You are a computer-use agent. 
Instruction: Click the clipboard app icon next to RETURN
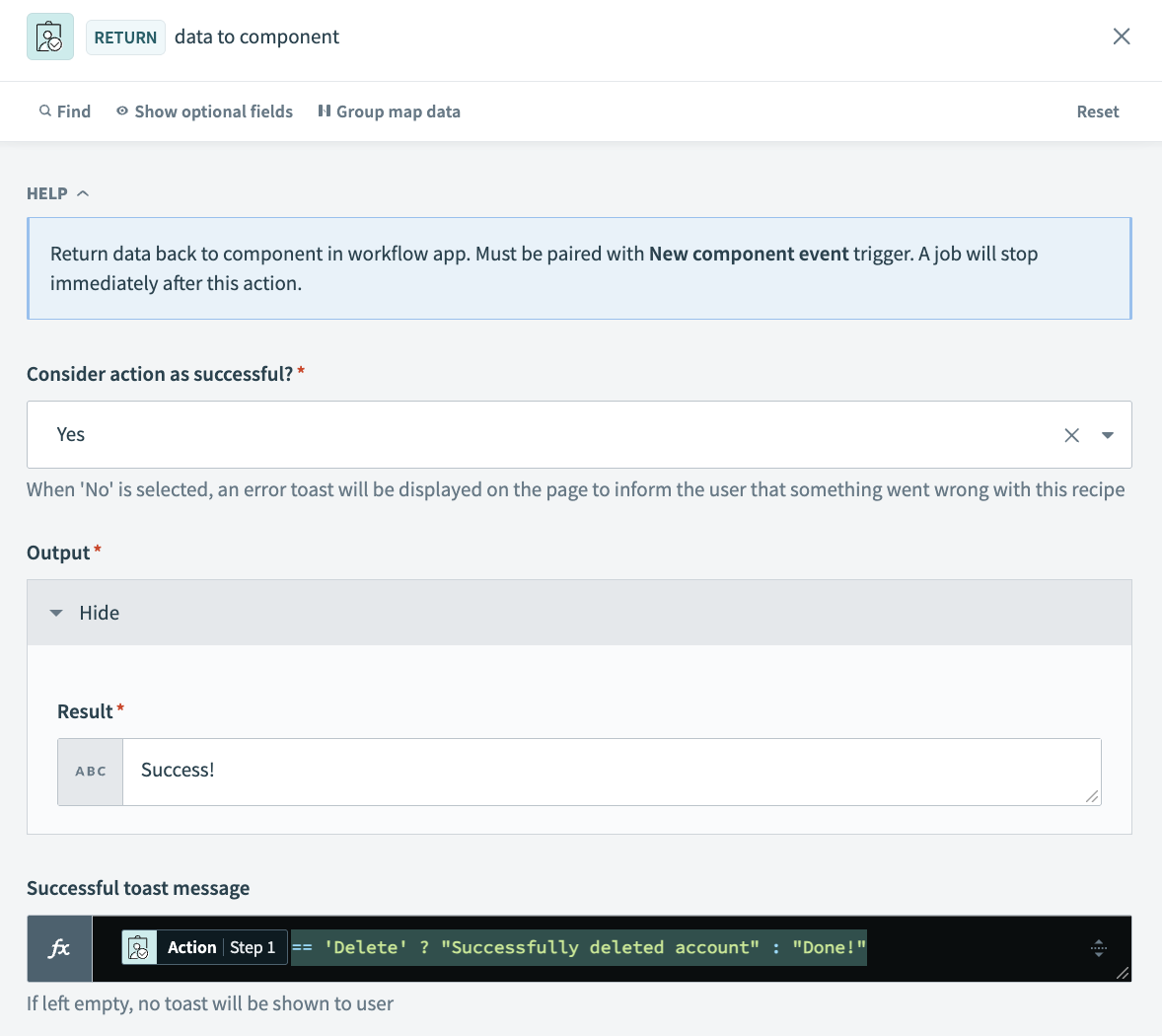click(x=49, y=36)
